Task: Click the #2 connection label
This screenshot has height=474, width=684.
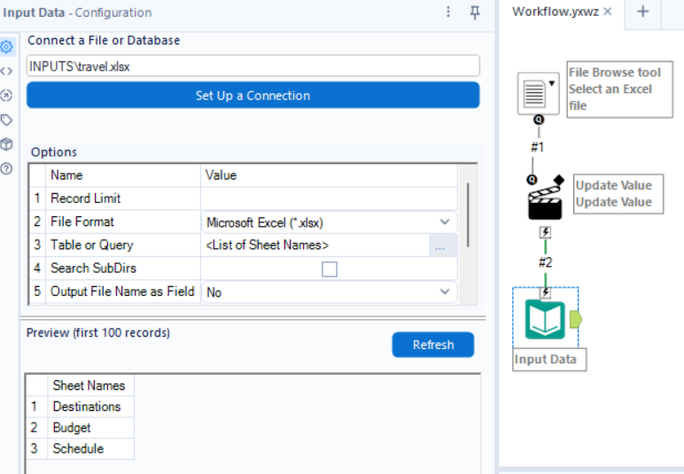Action: [x=545, y=262]
